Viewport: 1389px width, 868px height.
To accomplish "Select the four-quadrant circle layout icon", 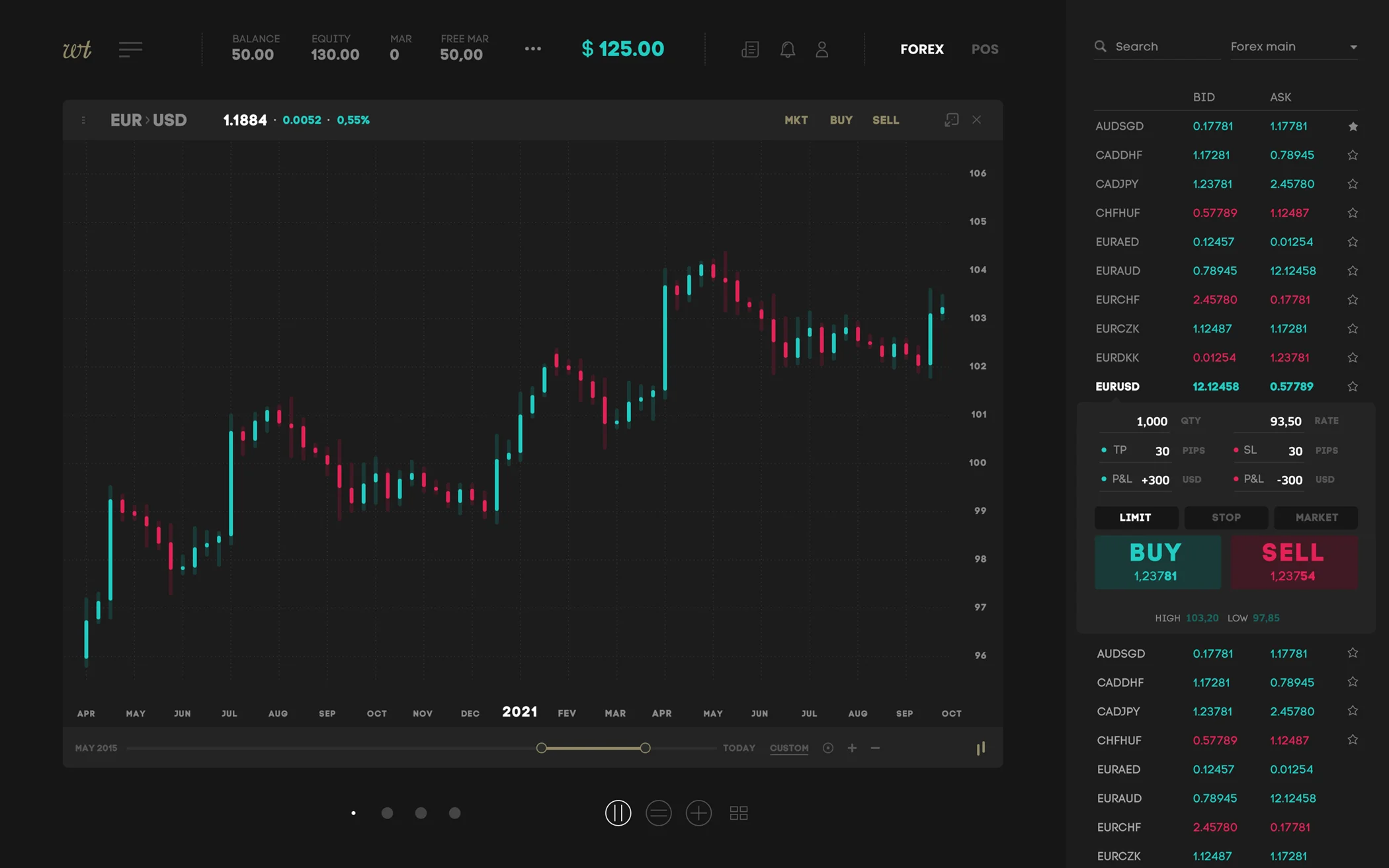I will click(698, 813).
